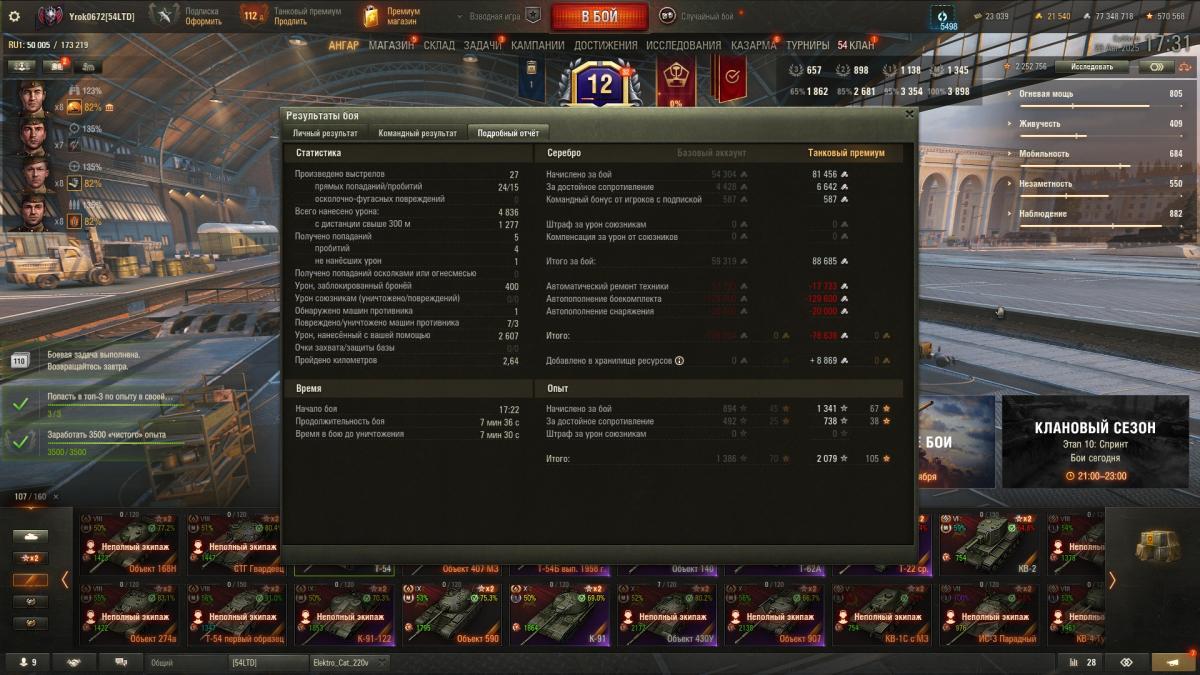The image size is (1200, 675).
Task: Click the Наблюдение progress bar
Action: (x=1101, y=225)
